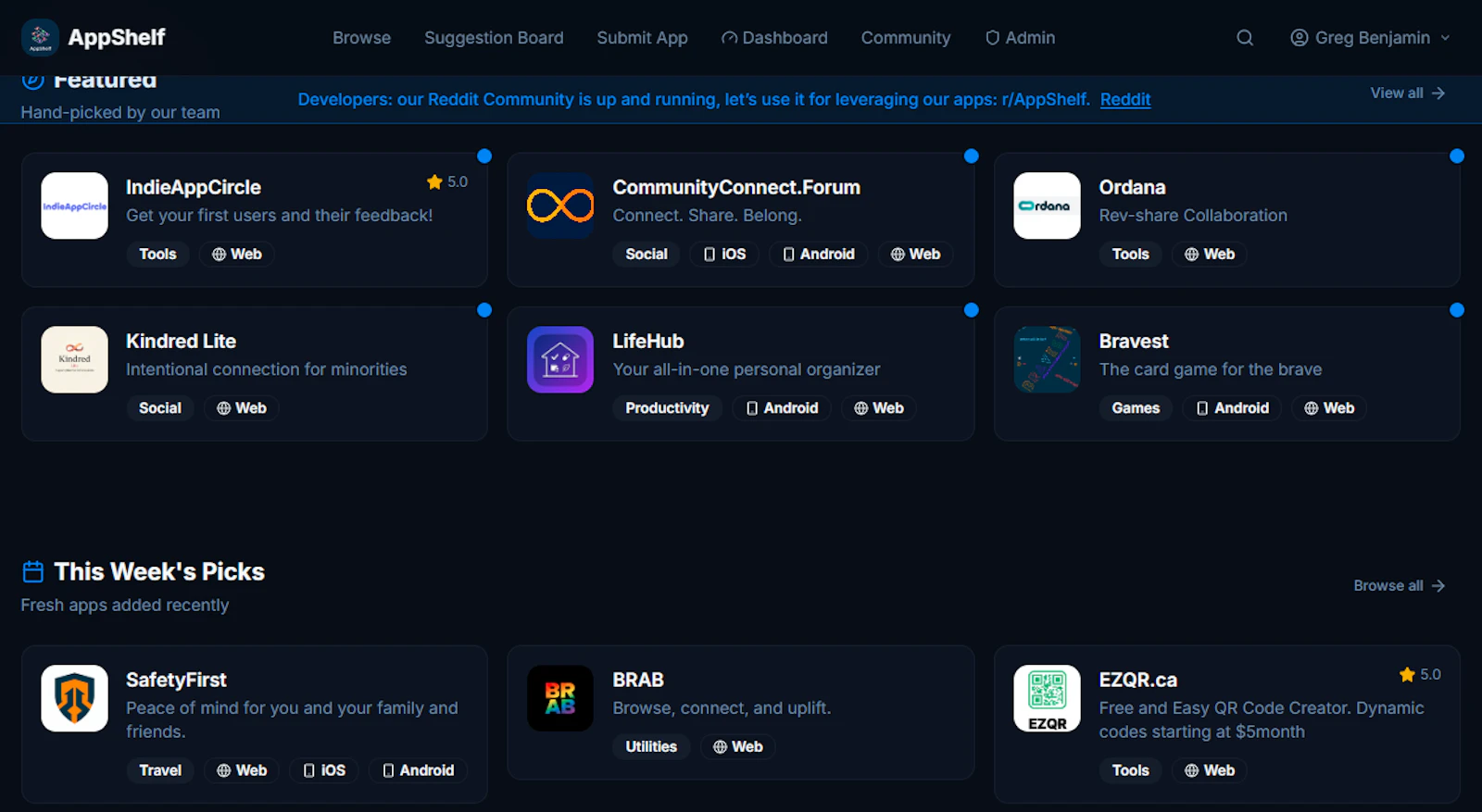
Task: Select Web tag on CommunityConnect.Forum card
Action: pos(915,254)
